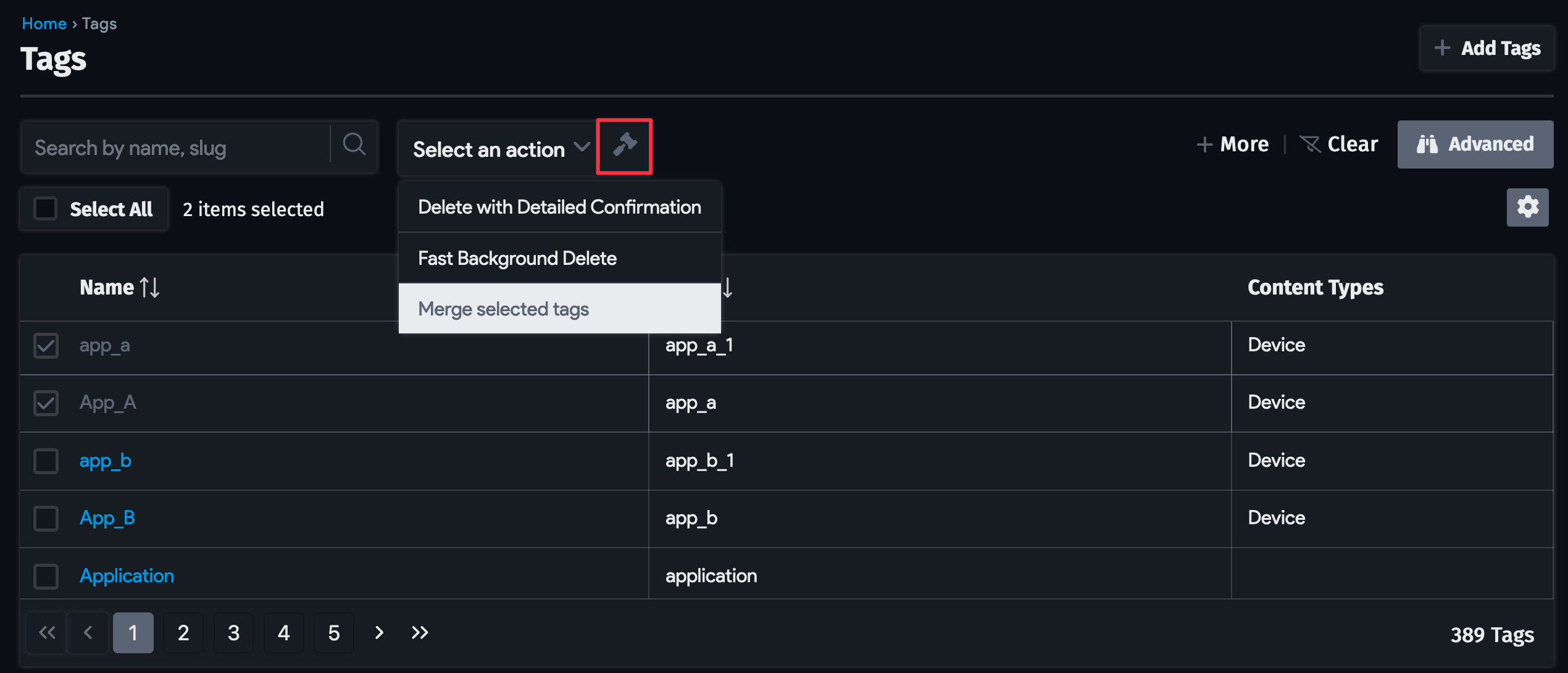
Task: Open the table settings gear
Action: point(1527,207)
